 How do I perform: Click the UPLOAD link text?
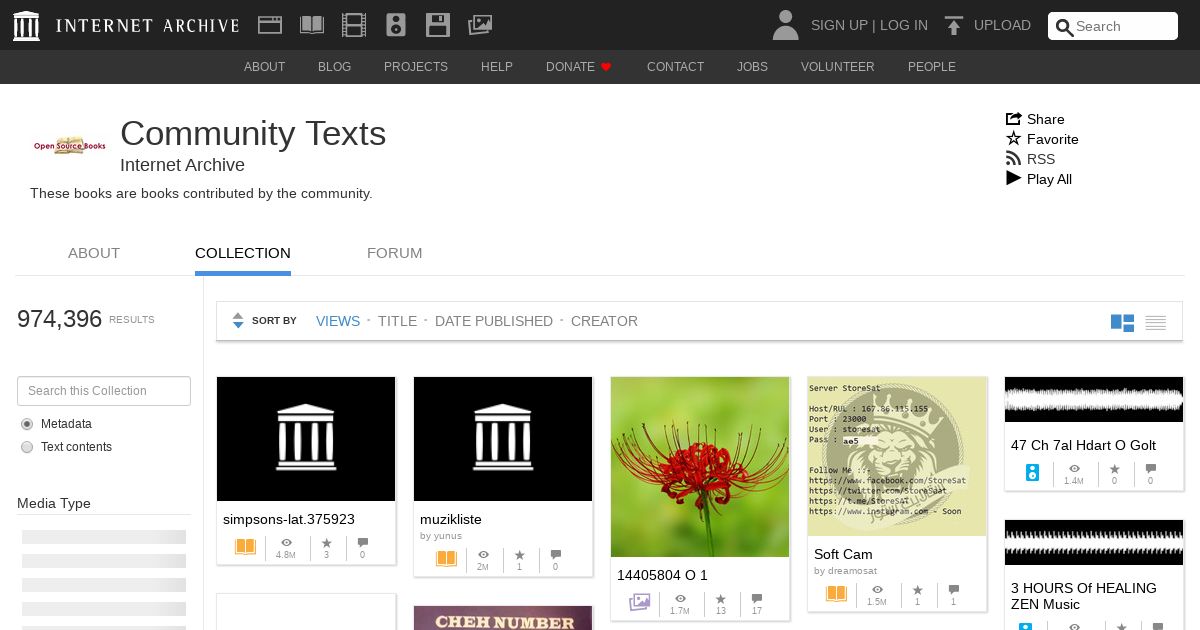pyautogui.click(x=1002, y=25)
